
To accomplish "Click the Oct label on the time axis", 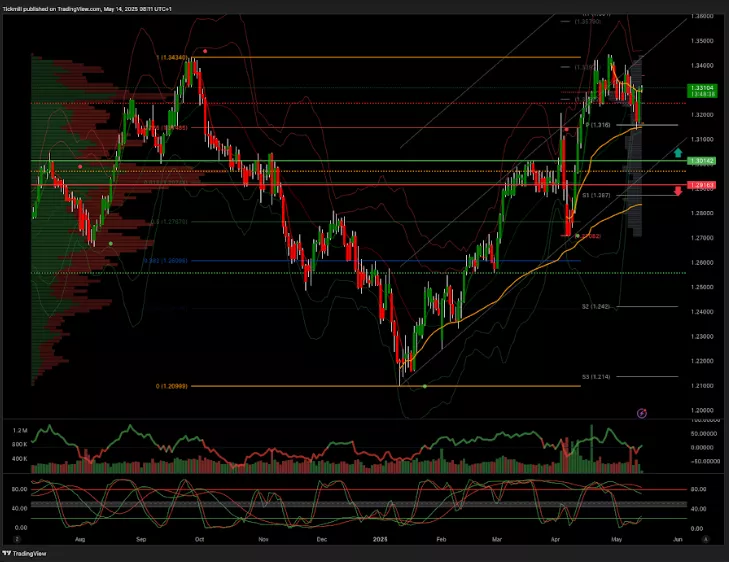I will point(200,539).
